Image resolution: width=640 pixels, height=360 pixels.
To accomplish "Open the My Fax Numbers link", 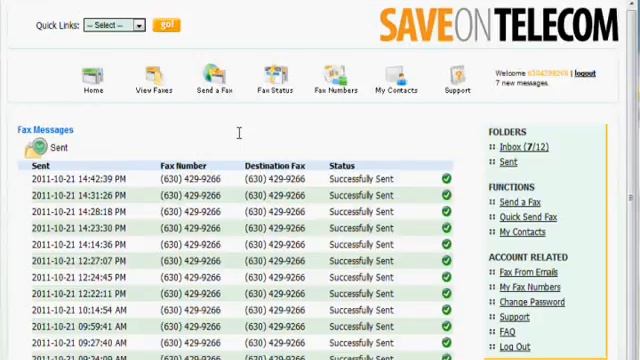I will [x=530, y=287].
